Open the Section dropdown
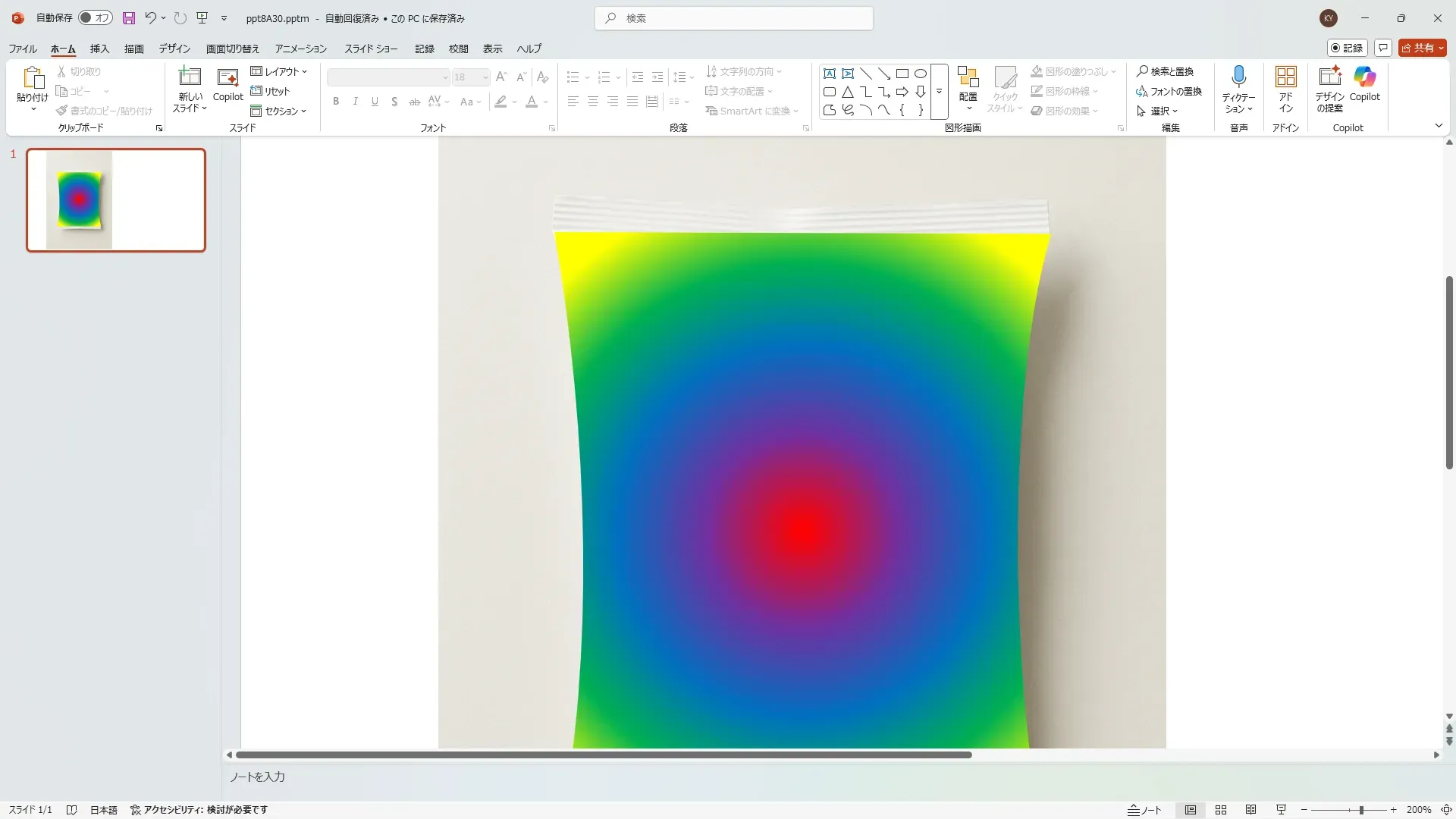The image size is (1456, 819). pos(279,111)
